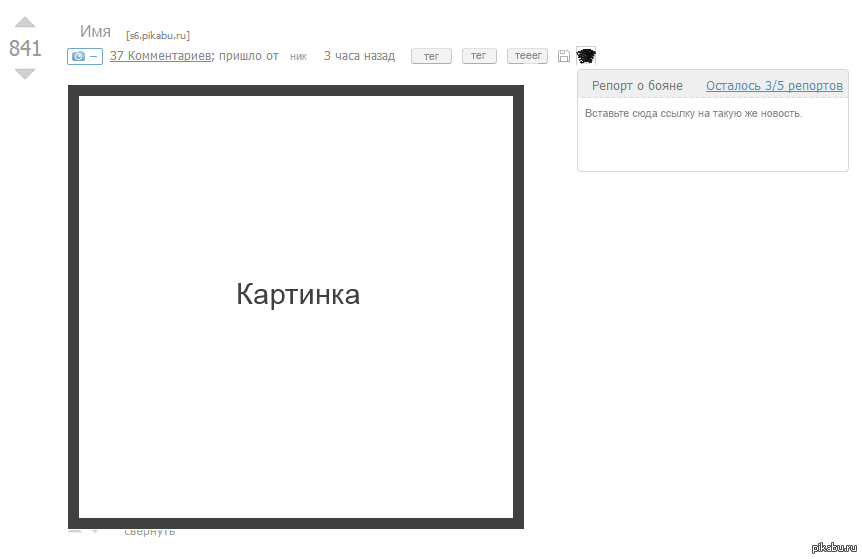Click the post title Имя
Image resolution: width=862 pixels, height=559 pixels.
[x=95, y=32]
